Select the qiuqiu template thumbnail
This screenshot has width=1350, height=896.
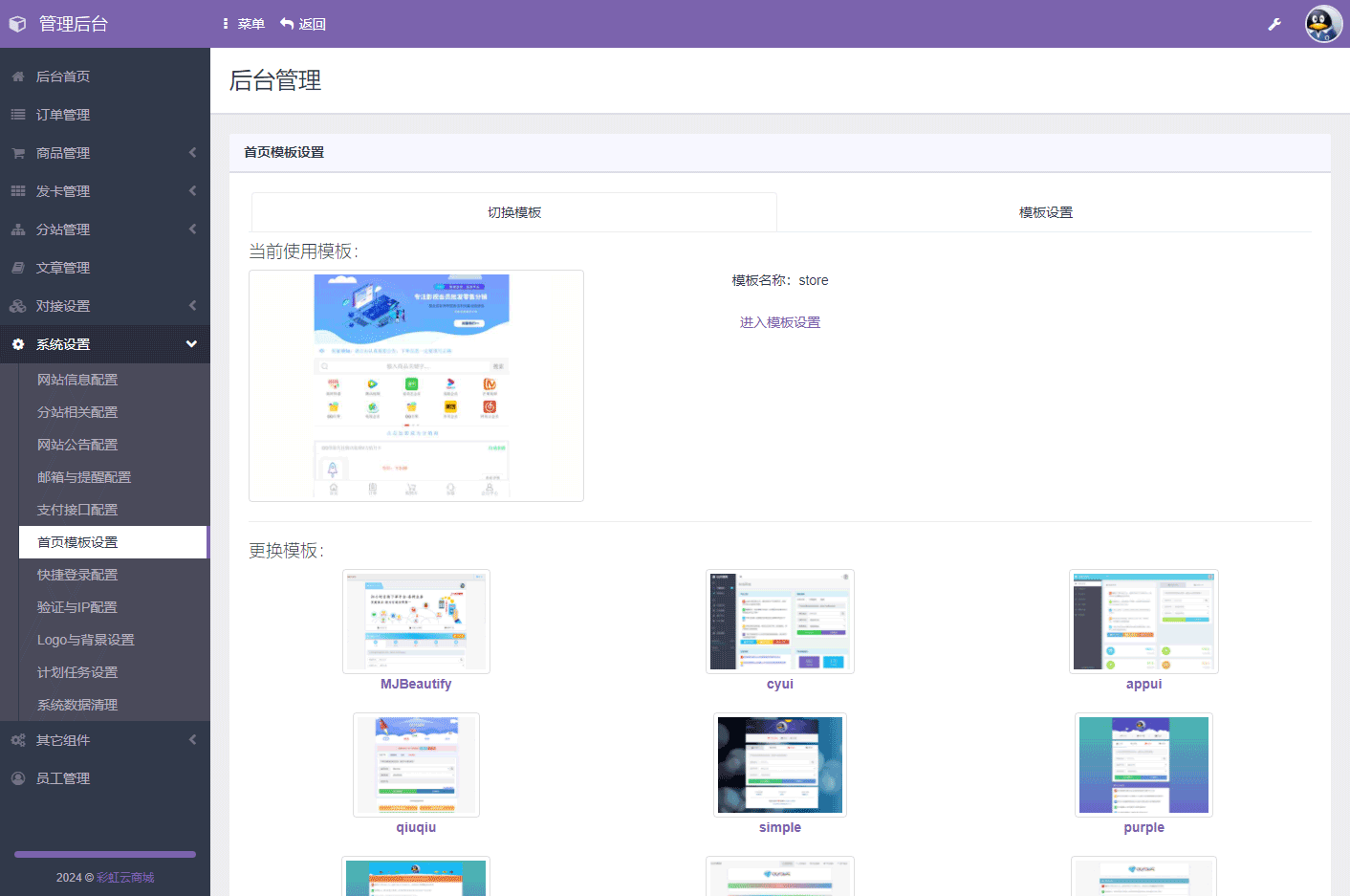416,765
